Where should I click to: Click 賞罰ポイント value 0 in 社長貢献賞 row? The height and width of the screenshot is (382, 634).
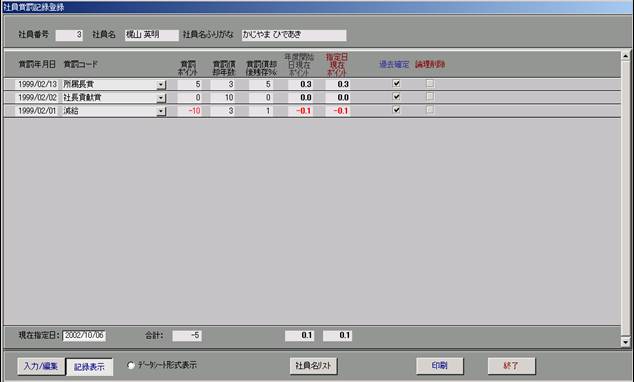click(x=190, y=98)
